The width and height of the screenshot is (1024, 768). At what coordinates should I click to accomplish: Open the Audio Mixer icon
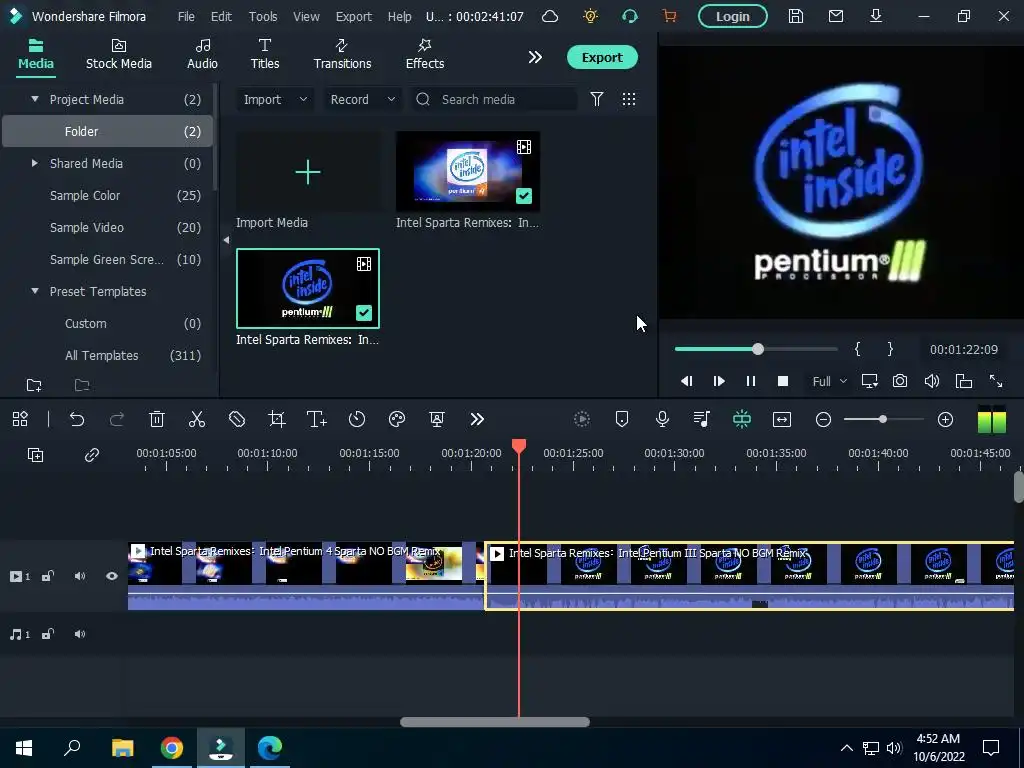tap(702, 419)
